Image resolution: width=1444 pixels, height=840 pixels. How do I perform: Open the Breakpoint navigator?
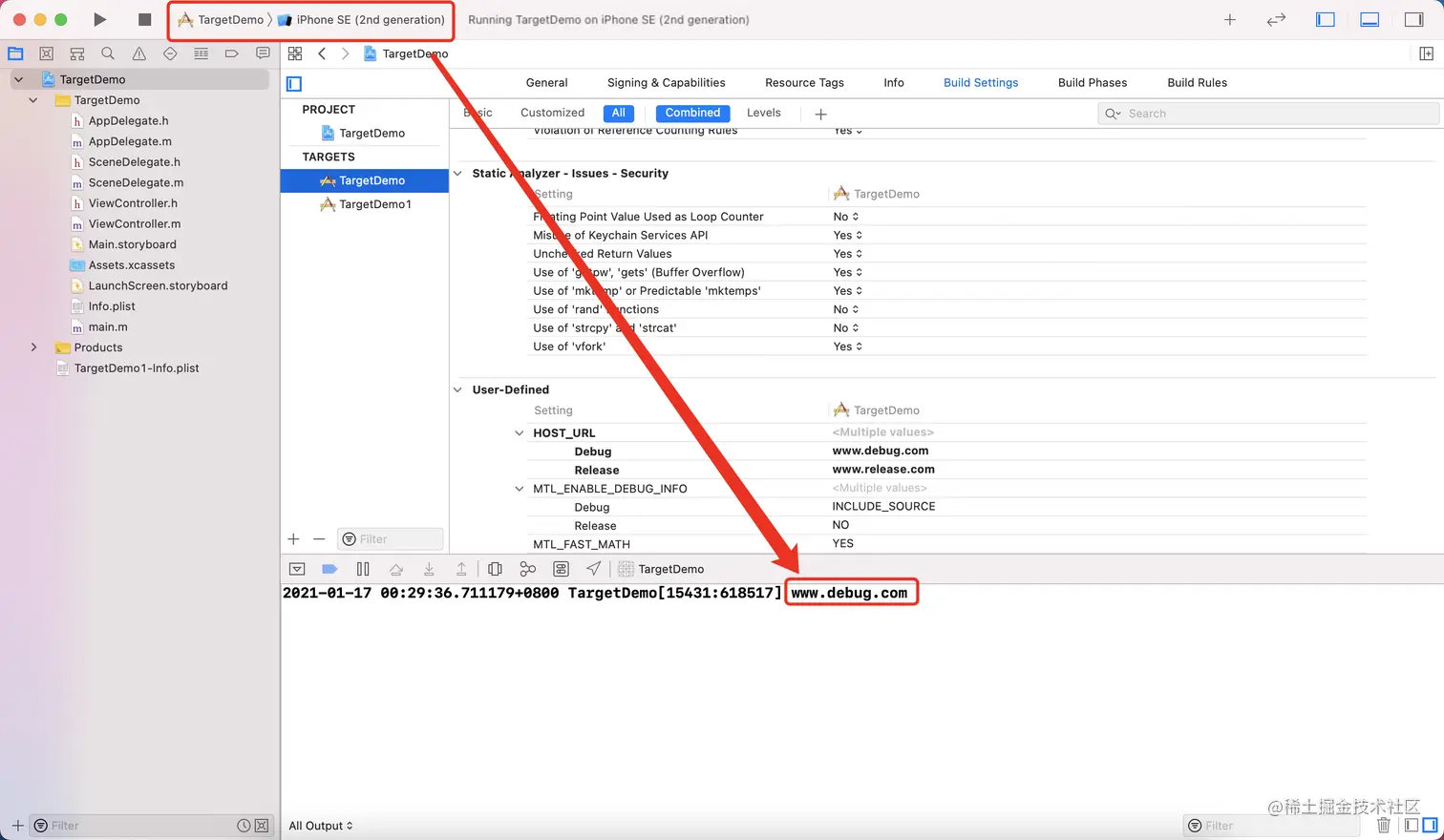[231, 54]
